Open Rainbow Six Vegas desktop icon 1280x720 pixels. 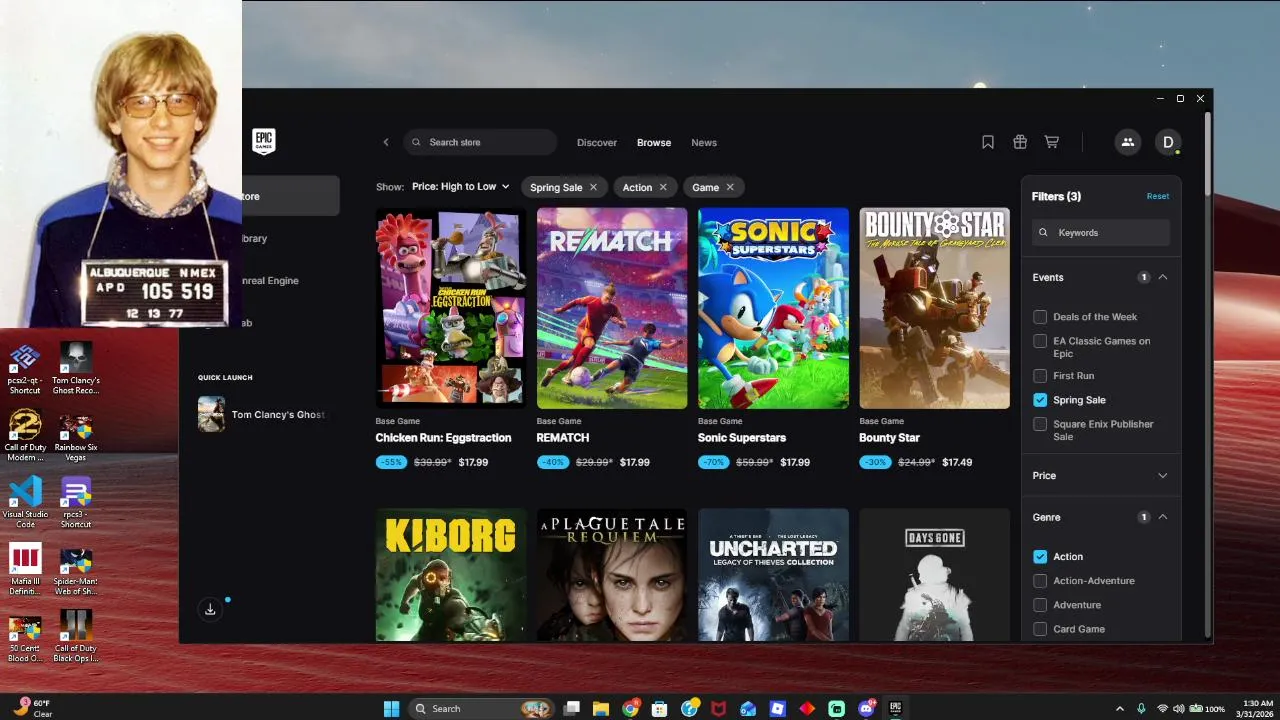tap(76, 436)
